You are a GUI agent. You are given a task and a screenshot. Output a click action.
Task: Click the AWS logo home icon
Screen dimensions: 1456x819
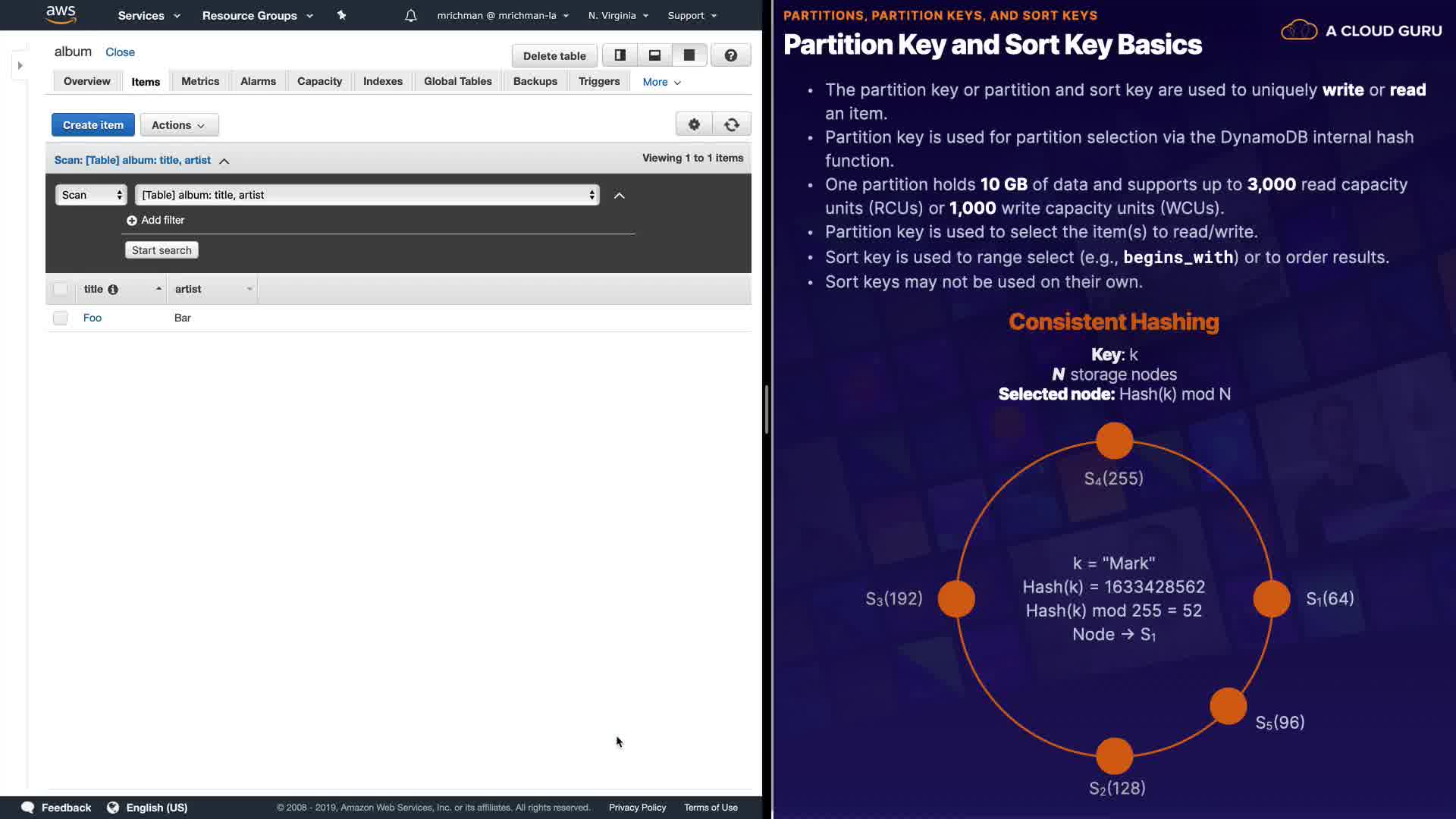tap(61, 14)
